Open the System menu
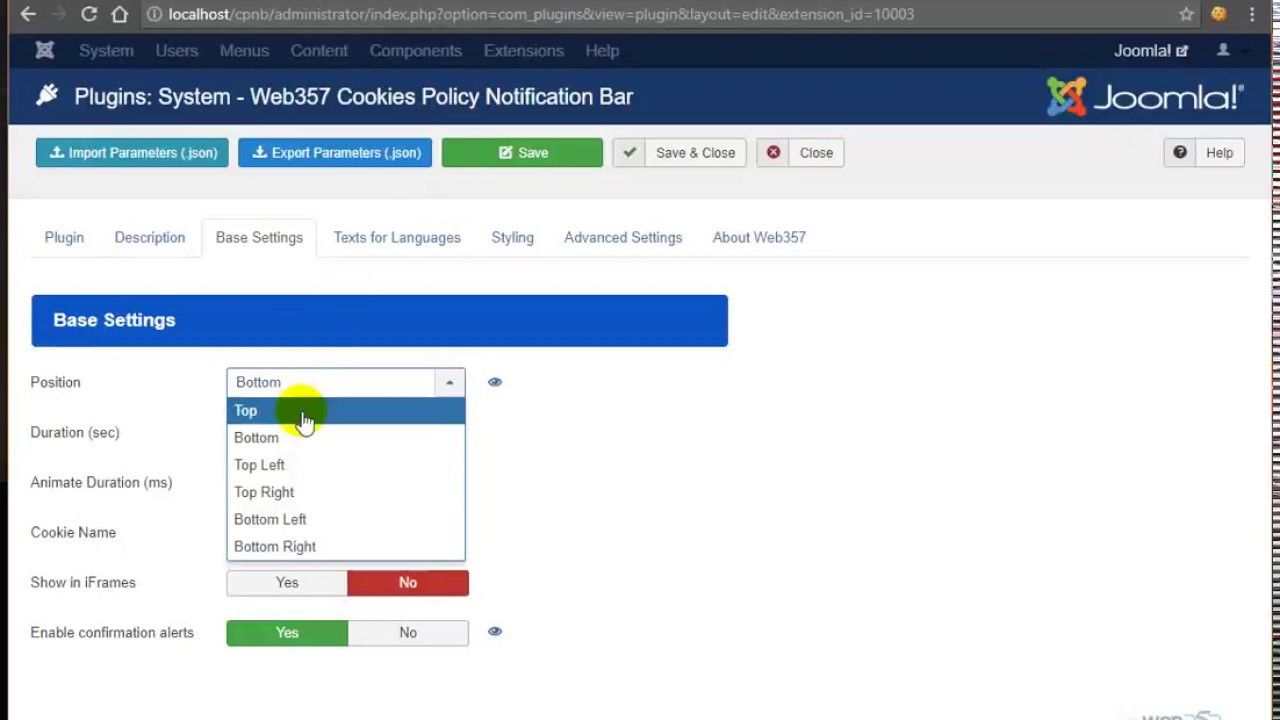Image resolution: width=1280 pixels, height=720 pixels. (106, 51)
